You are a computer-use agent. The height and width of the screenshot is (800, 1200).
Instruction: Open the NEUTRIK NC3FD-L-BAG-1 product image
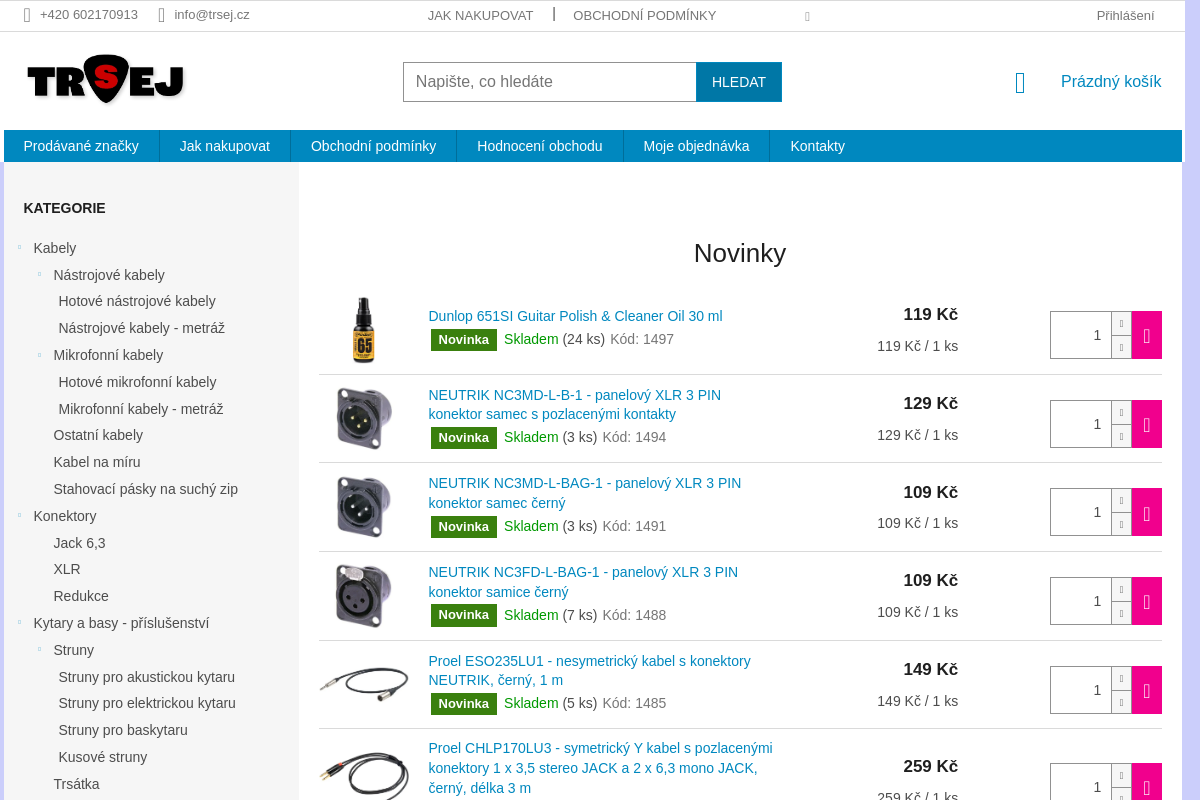click(x=364, y=596)
